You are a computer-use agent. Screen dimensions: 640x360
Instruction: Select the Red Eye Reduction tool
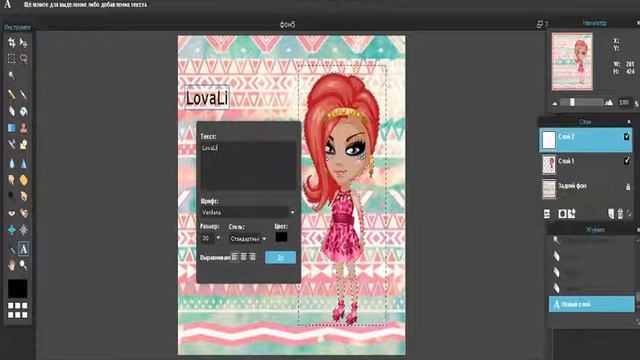tap(11, 213)
